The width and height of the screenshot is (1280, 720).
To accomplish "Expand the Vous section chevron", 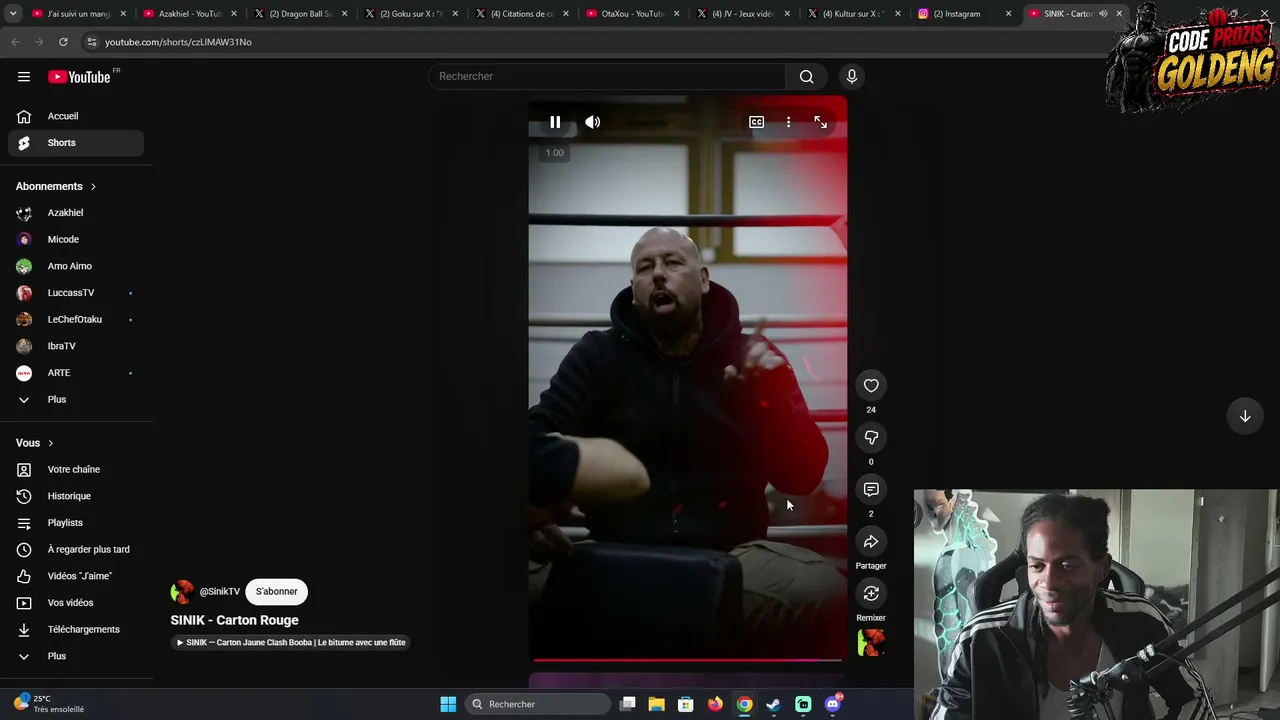I will tap(50, 443).
